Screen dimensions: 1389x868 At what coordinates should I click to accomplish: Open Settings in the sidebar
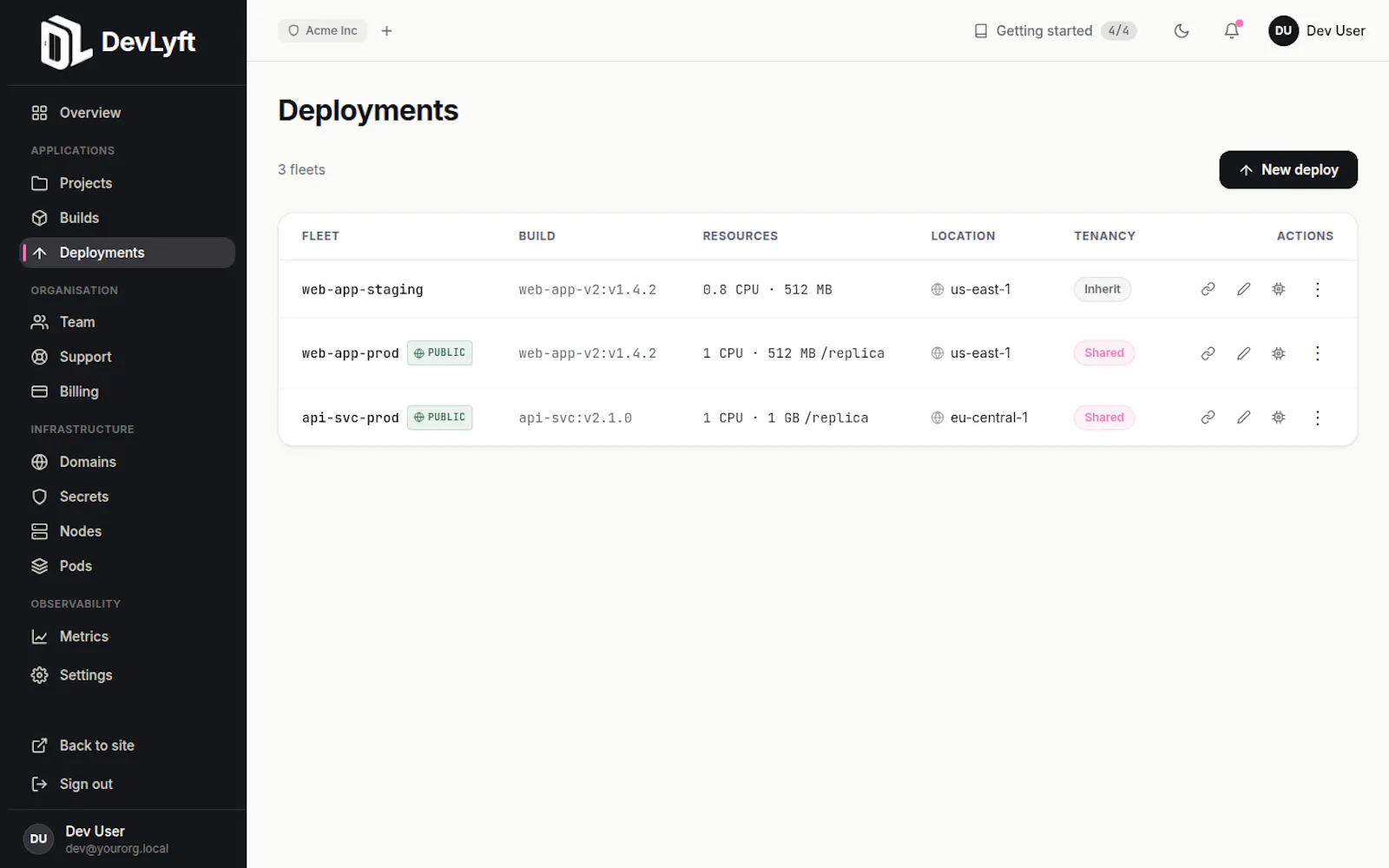[x=128, y=675]
